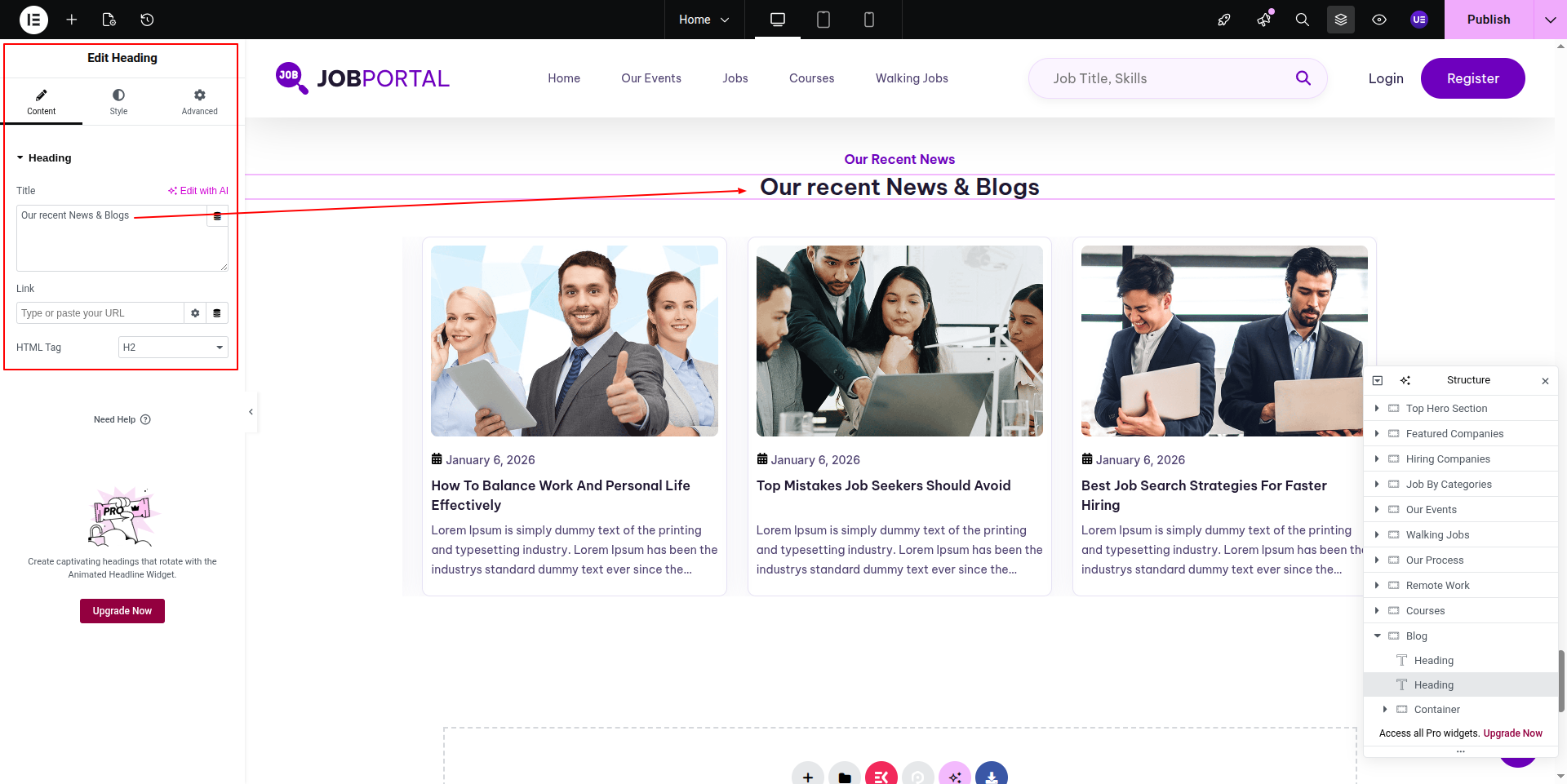Viewport: 1567px width, 784px height.
Task: Collapse the left editing panel handle
Action: point(251,412)
